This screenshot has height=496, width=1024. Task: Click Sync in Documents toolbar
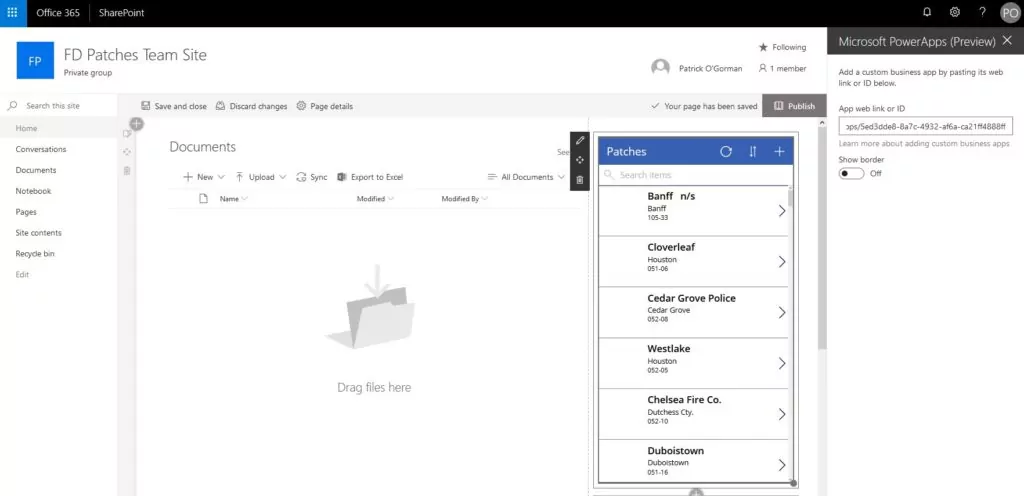312,177
